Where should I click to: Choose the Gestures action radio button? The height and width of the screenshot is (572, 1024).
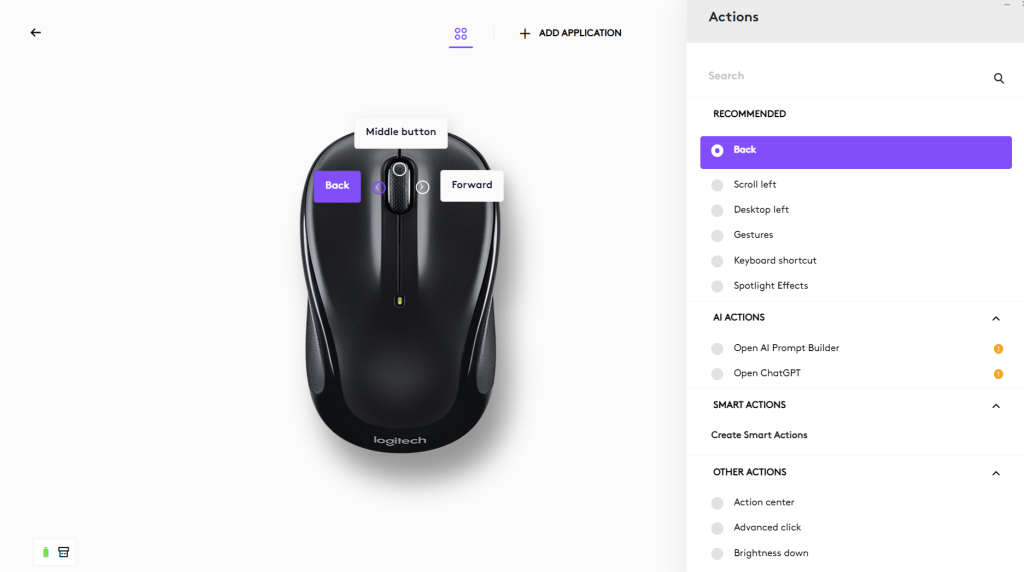[717, 236]
